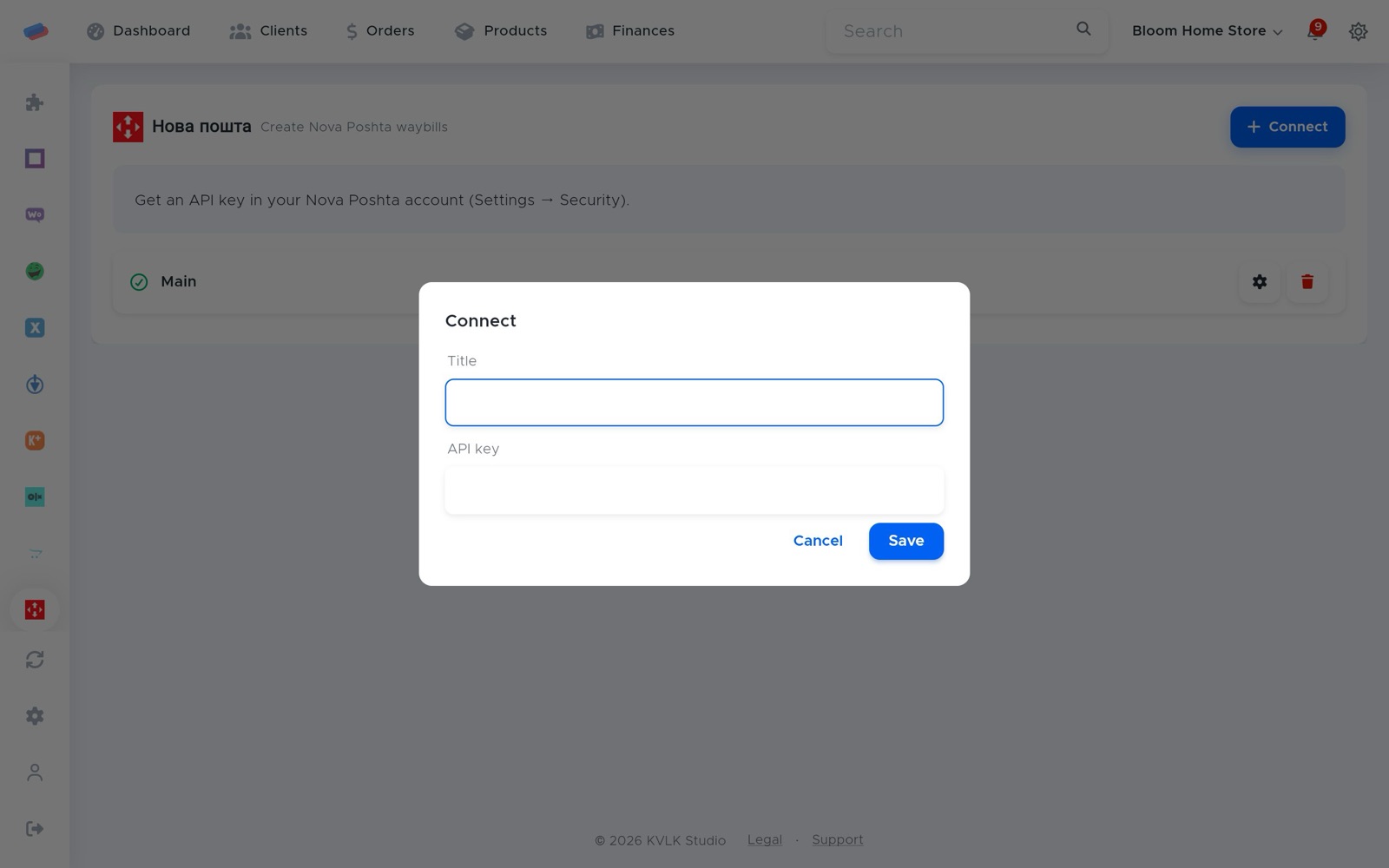Open the Finances menu
The height and width of the screenshot is (868, 1389).
pyautogui.click(x=630, y=31)
